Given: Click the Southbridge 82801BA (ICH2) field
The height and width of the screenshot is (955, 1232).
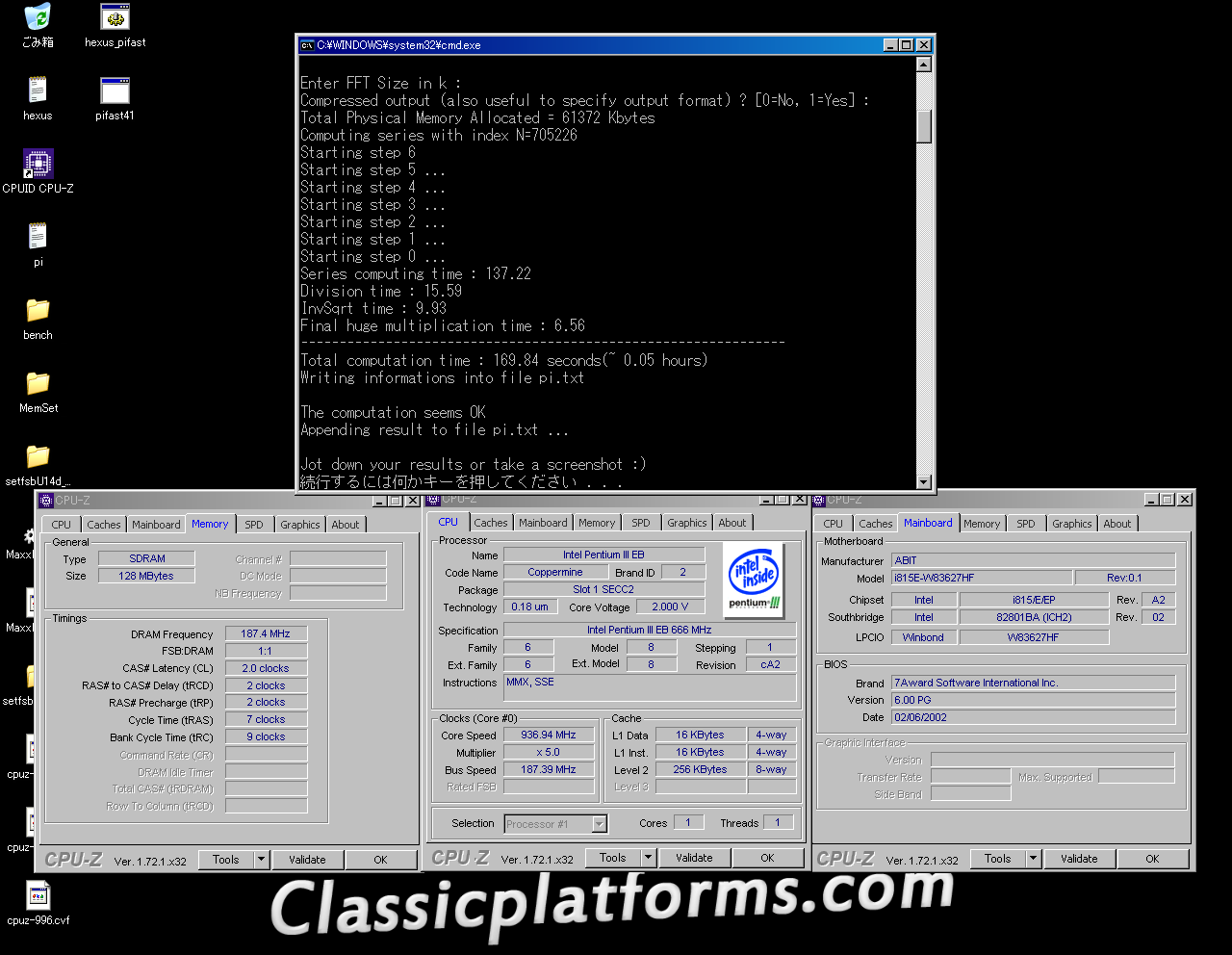Looking at the screenshot, I should click(x=1034, y=617).
